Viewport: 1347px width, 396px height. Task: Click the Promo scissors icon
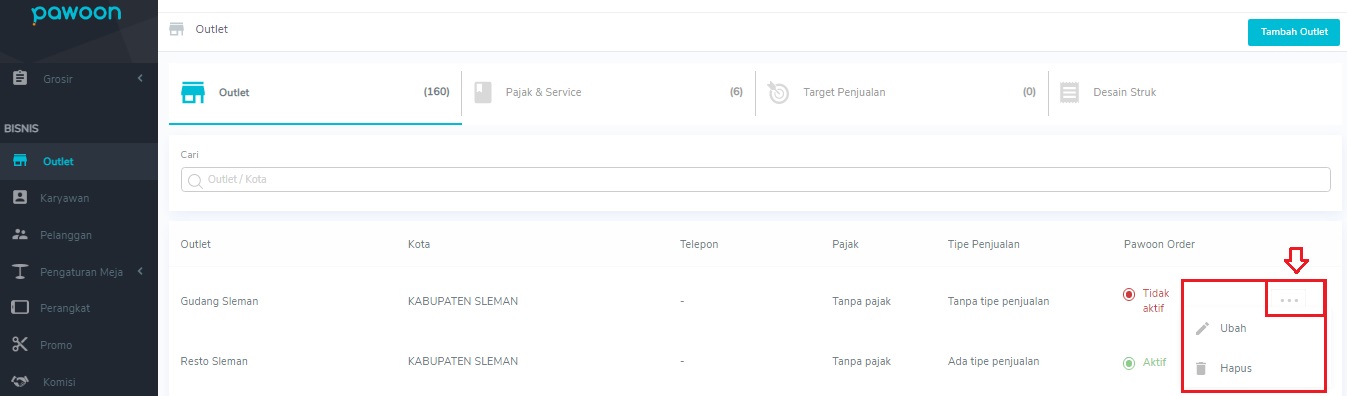click(19, 344)
